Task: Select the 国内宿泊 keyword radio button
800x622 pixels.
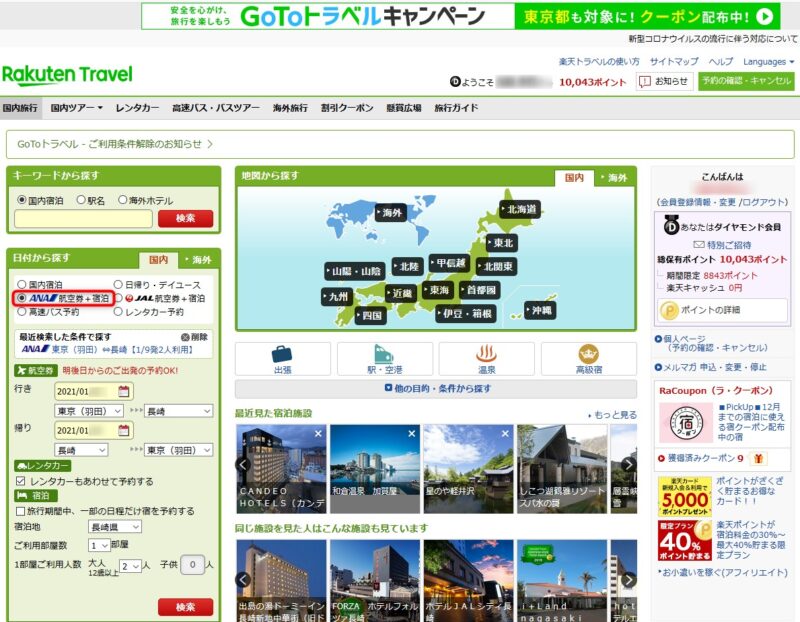Action: (x=21, y=200)
